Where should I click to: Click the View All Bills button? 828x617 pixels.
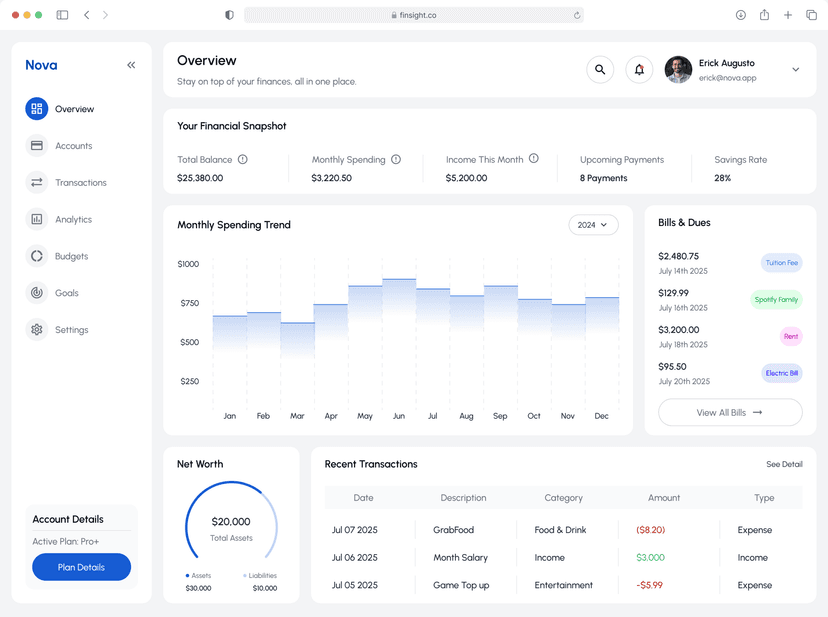(x=729, y=412)
